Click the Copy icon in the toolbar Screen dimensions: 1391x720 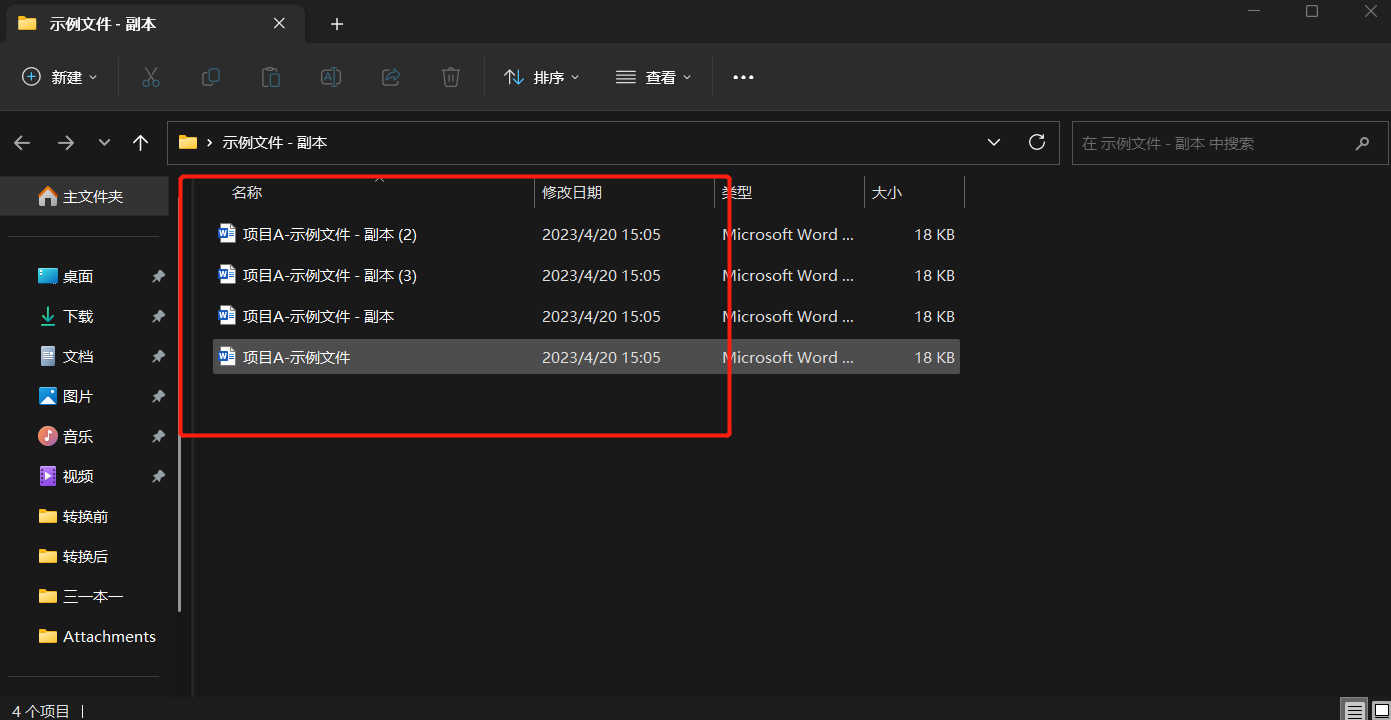tap(210, 77)
